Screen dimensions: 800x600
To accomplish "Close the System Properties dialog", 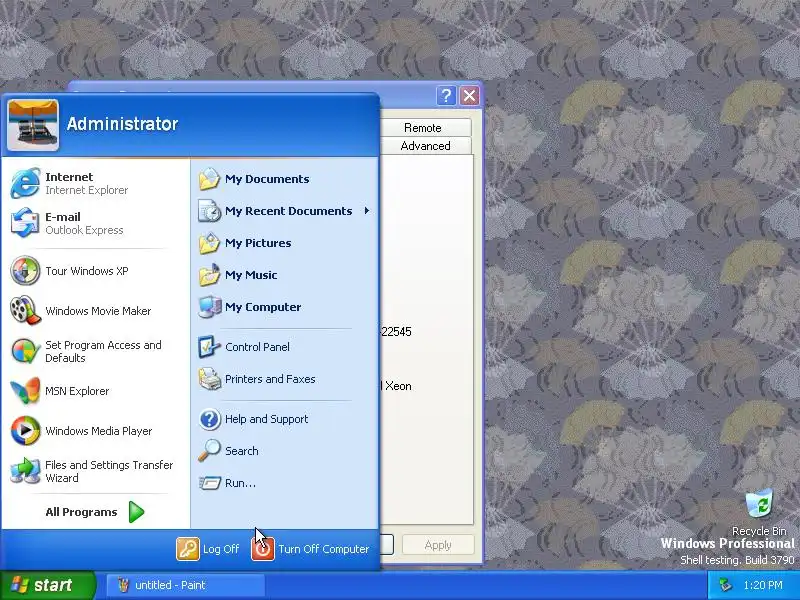I will (469, 95).
